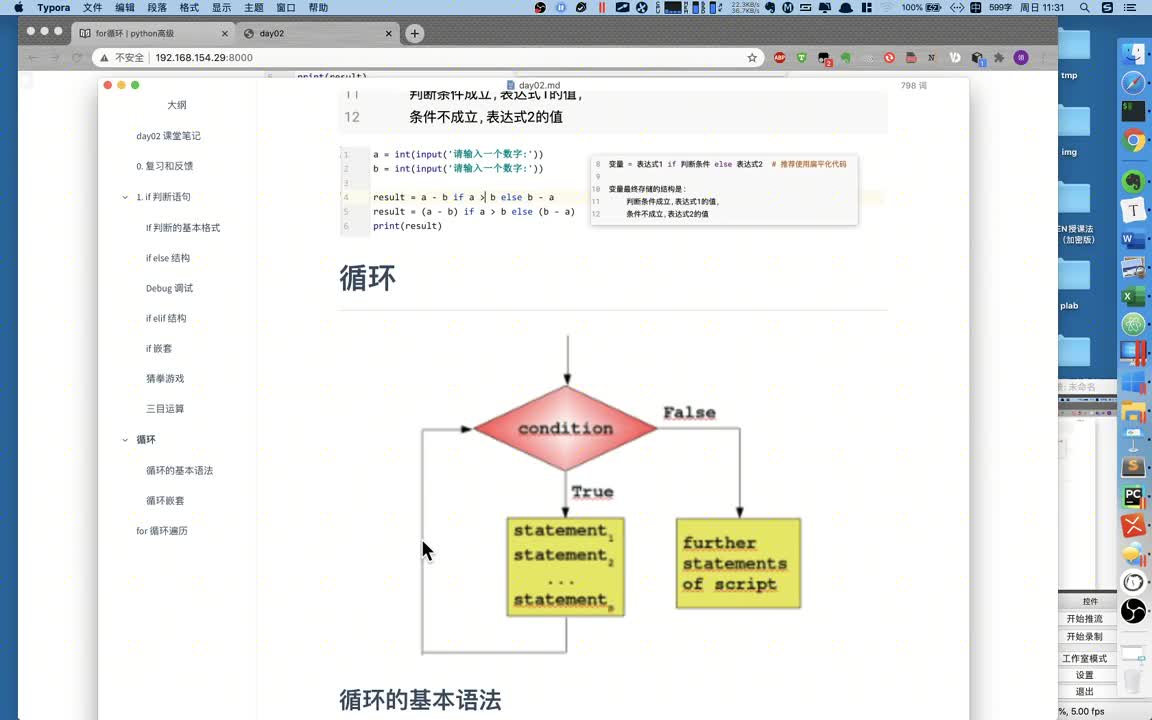Jump to 'day02 课堂笔记' in the outline
This screenshot has height=720, width=1152.
(x=168, y=136)
